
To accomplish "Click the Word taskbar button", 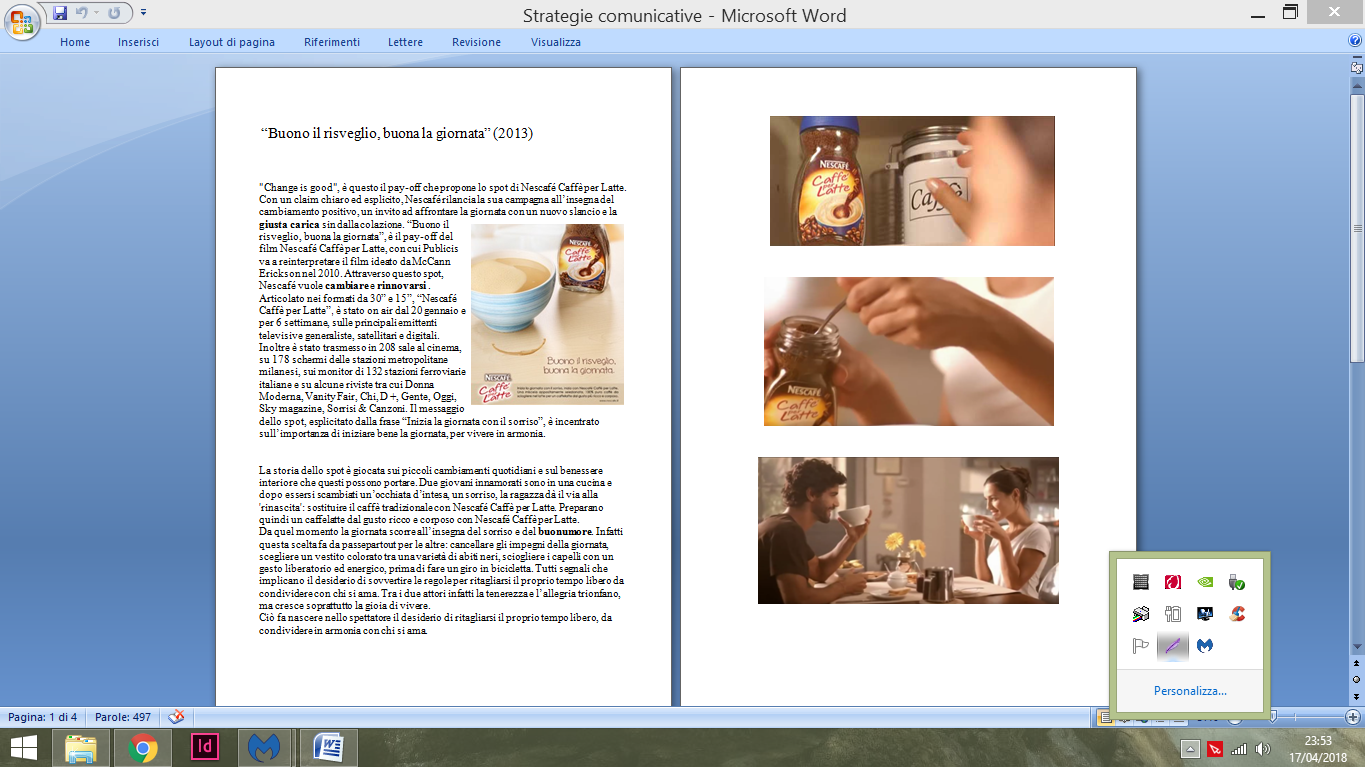I will tap(329, 747).
